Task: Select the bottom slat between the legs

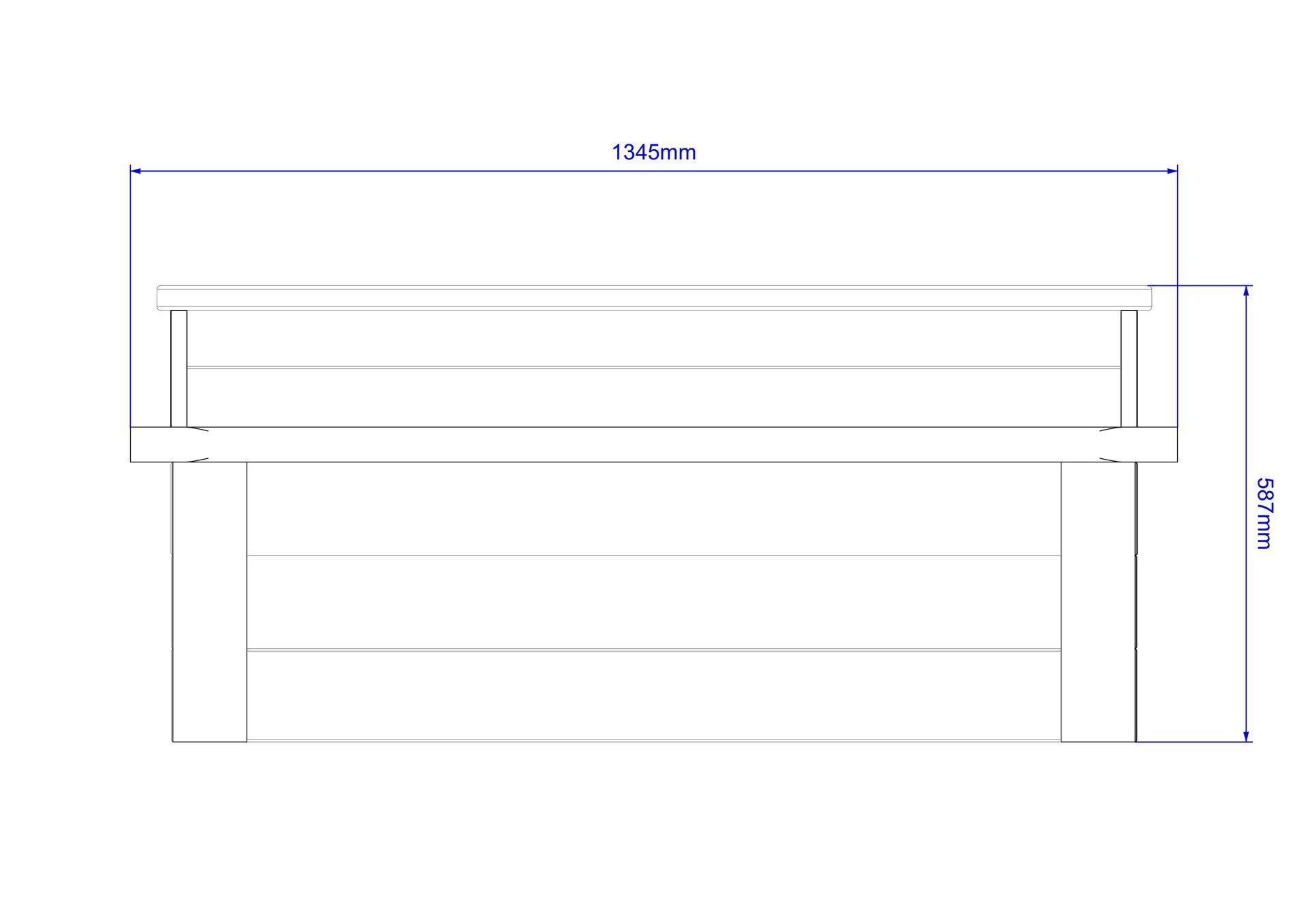Action: 654,695
